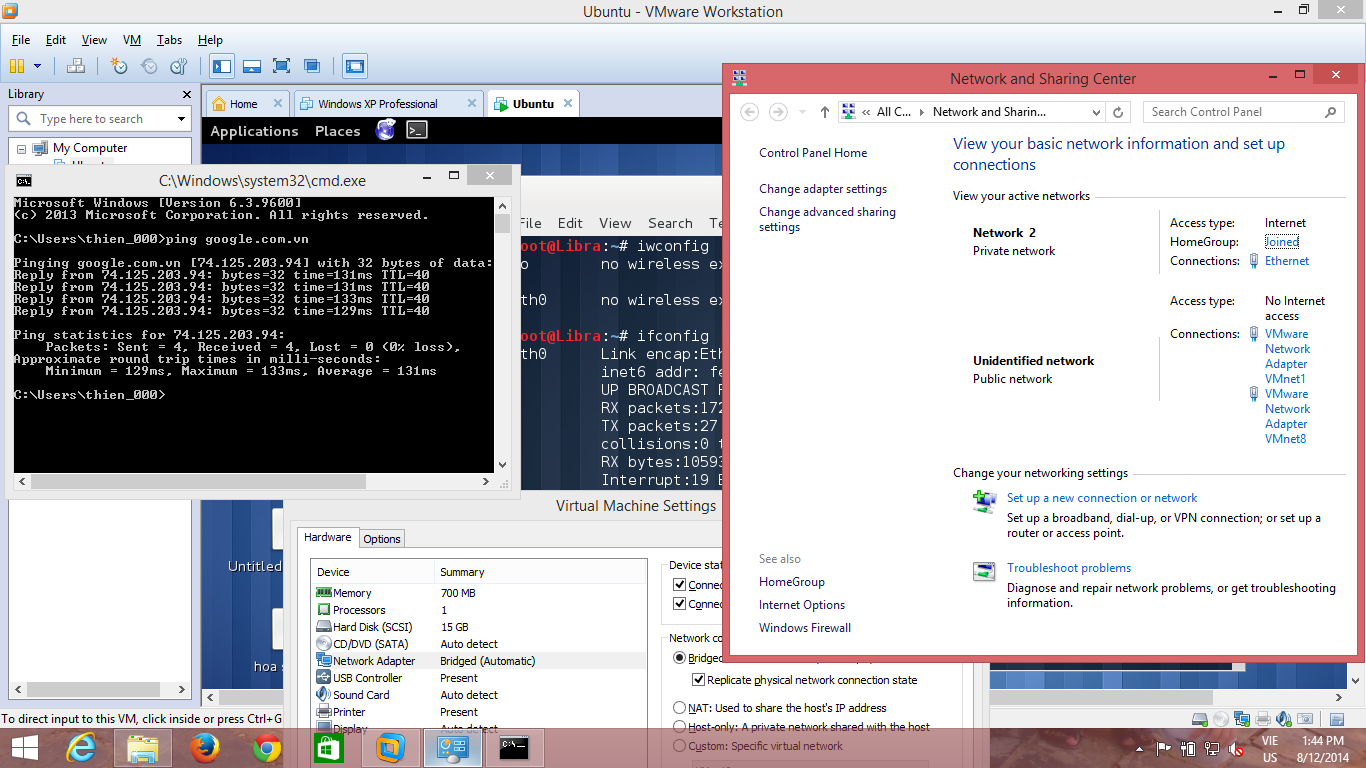
Task: Toggle the thumbnail bar view icon
Action: [252, 66]
